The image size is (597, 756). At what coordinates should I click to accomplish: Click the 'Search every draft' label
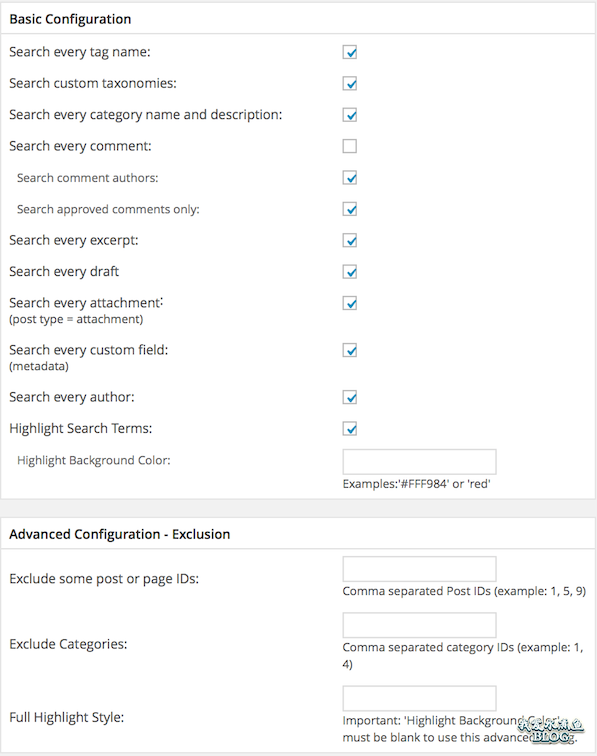[64, 271]
